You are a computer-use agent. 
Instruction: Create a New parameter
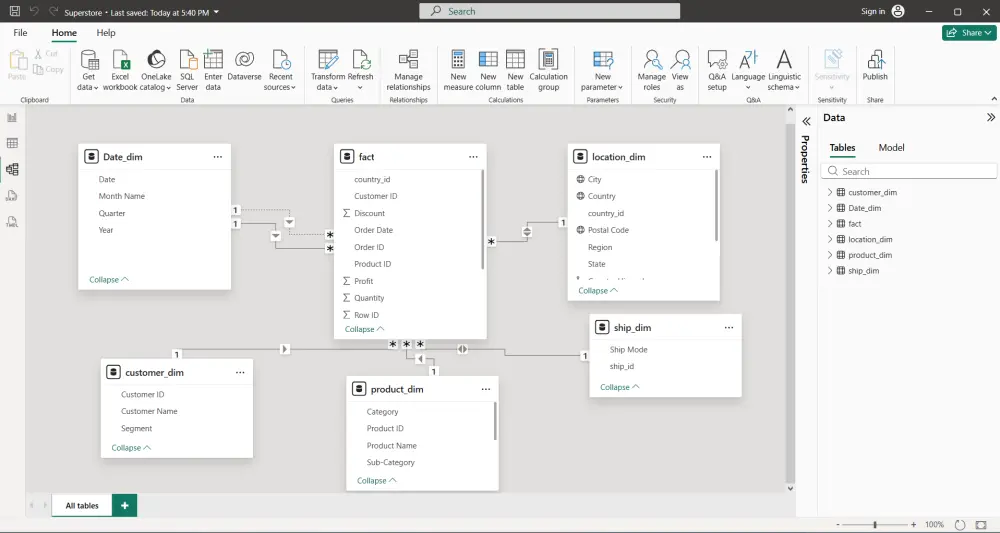[602, 70]
